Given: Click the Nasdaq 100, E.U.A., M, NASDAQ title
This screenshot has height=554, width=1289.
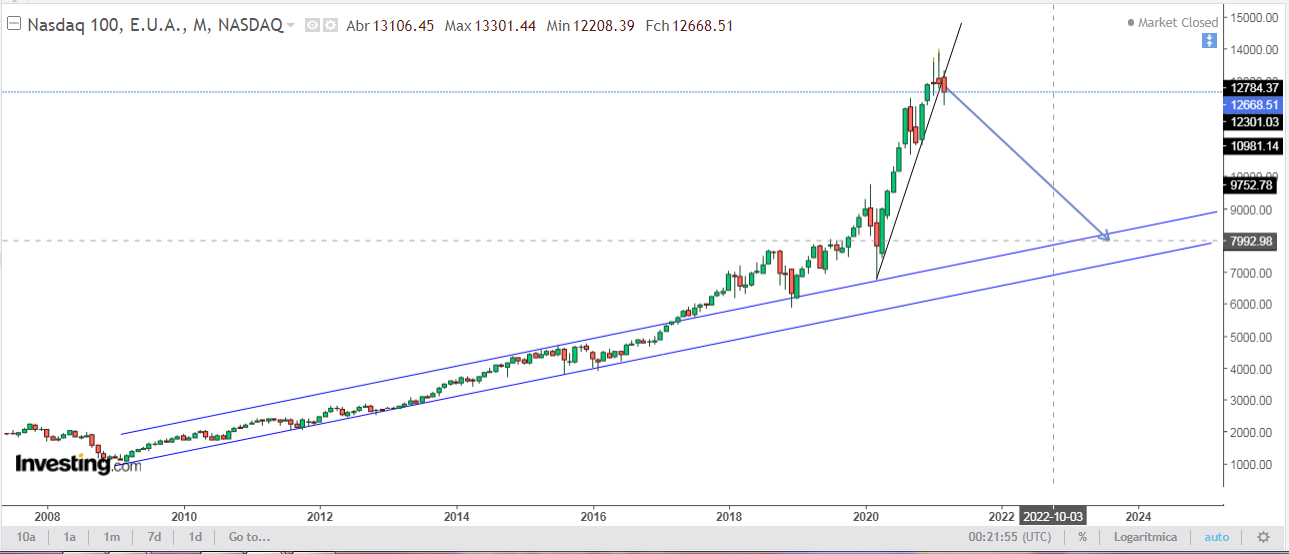Looking at the screenshot, I should coord(154,25).
